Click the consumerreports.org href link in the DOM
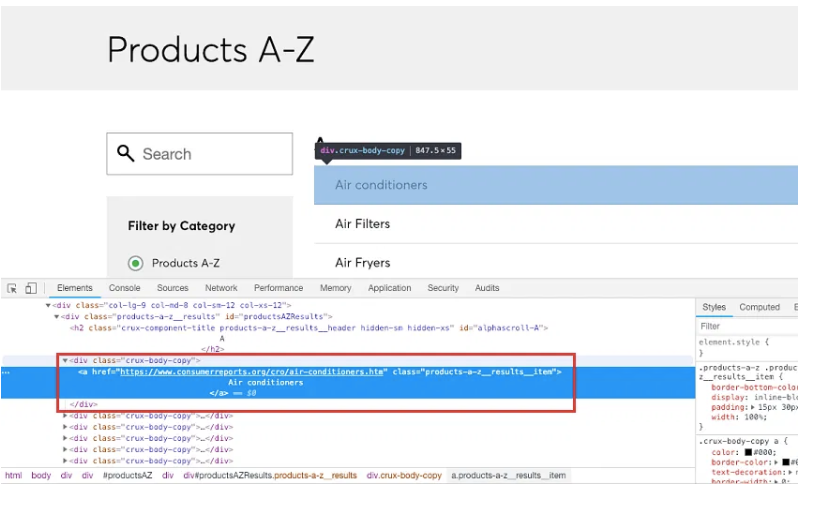Image resolution: width=814 pixels, height=509 pixels. 251,372
